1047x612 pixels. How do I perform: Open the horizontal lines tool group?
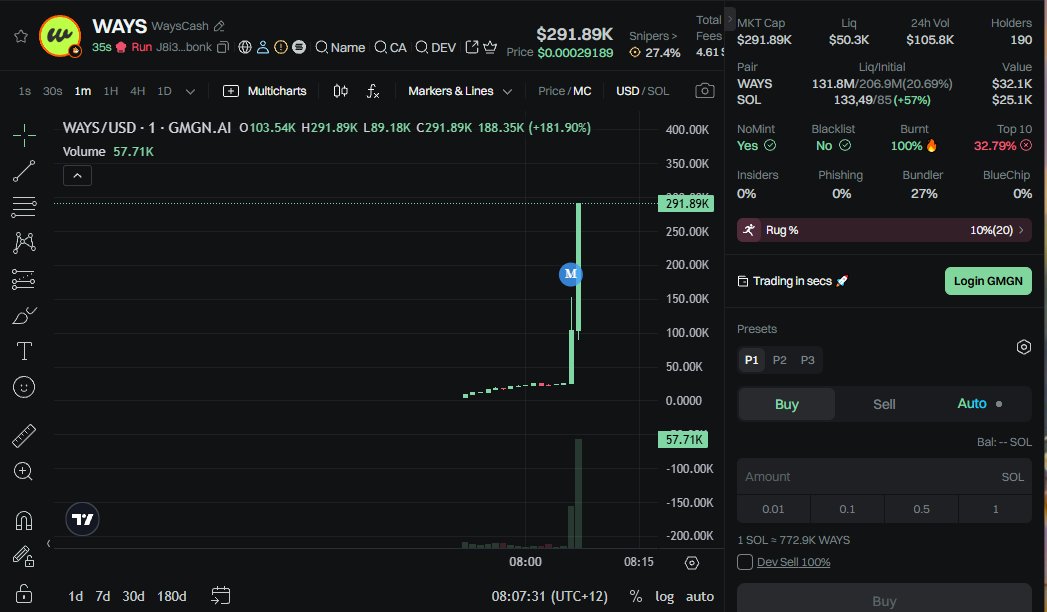click(x=24, y=207)
